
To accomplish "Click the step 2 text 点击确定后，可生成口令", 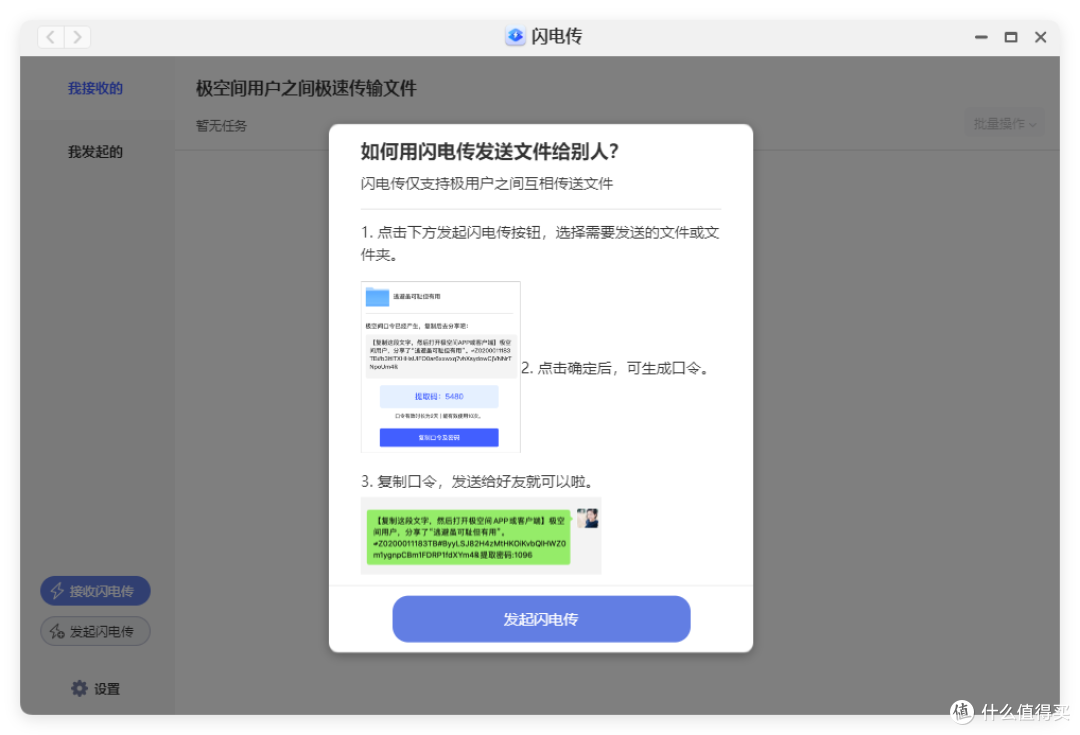I will coord(615,369).
